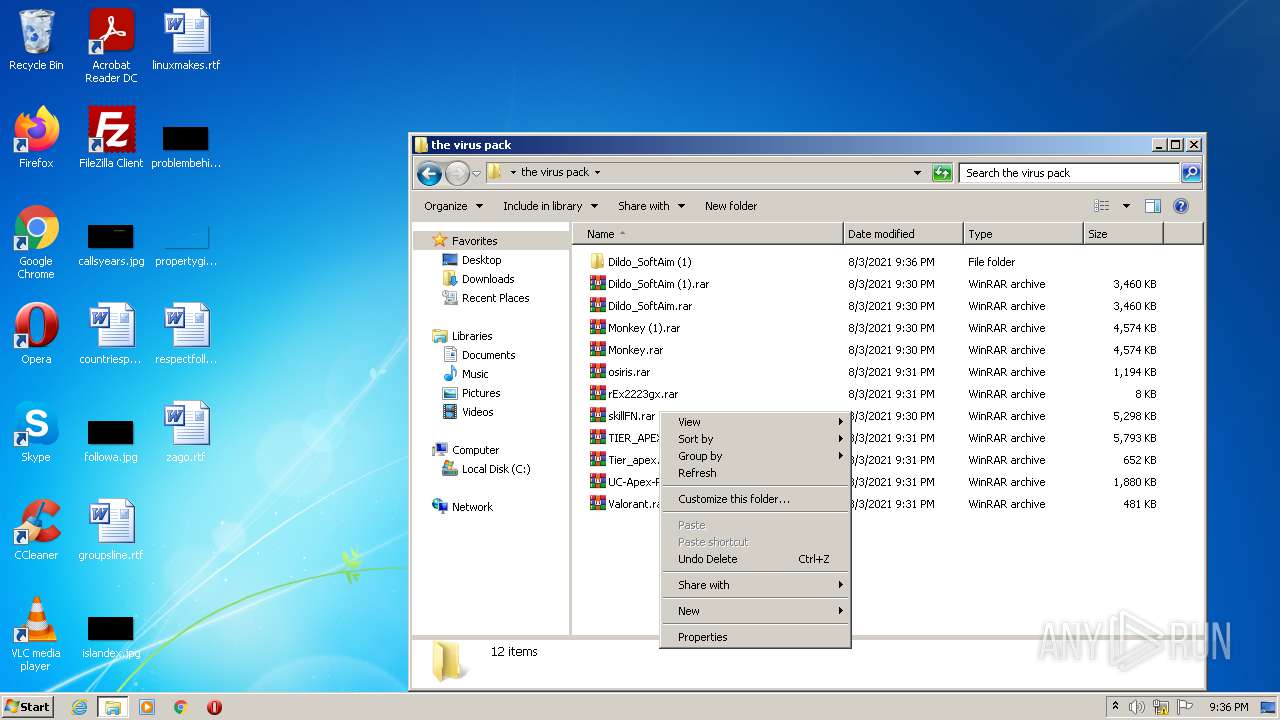Image resolution: width=1280 pixels, height=720 pixels.
Task: Click the Search the virus pack field
Action: point(1068,173)
